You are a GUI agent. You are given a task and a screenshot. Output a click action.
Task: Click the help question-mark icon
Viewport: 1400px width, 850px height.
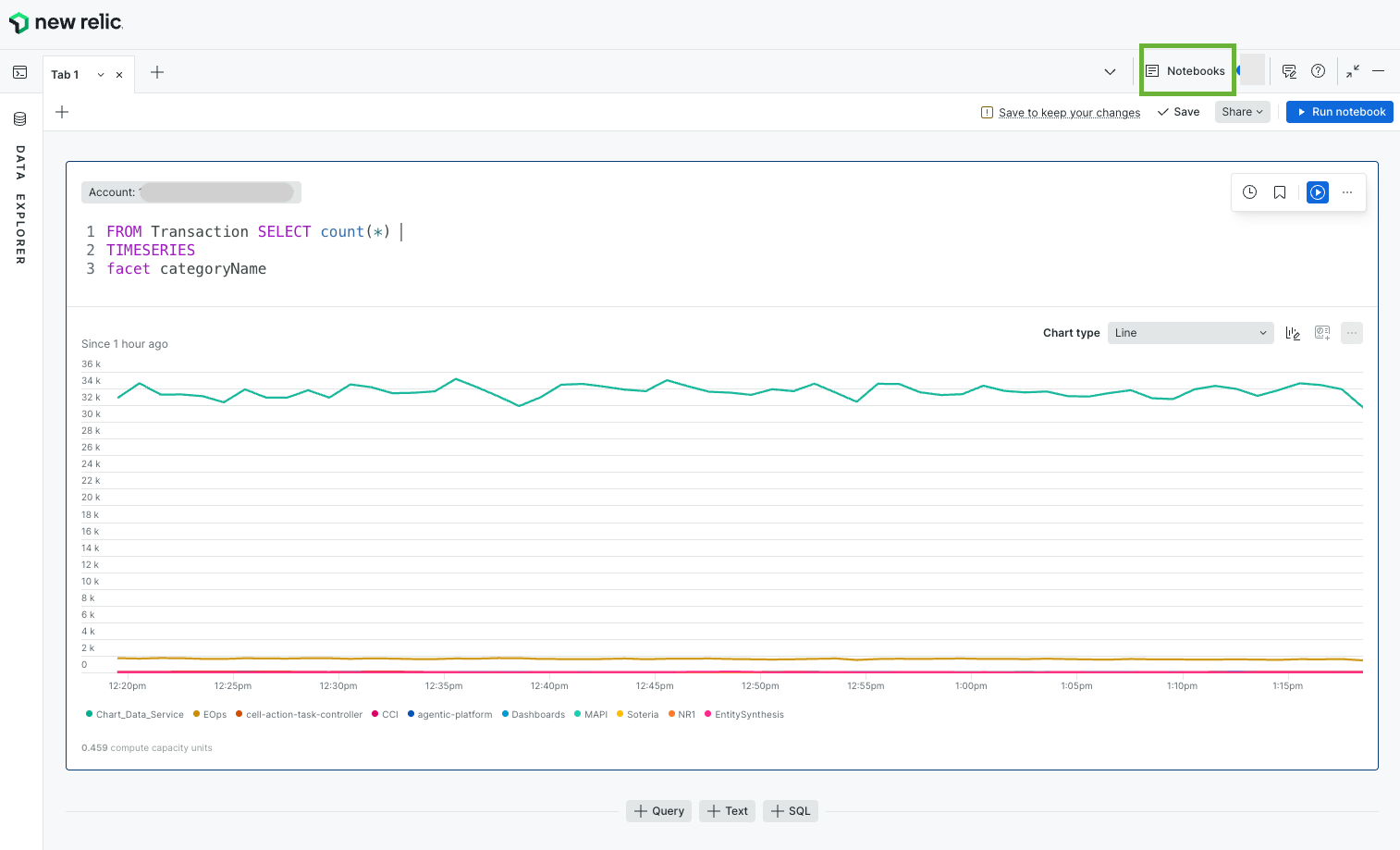point(1318,70)
